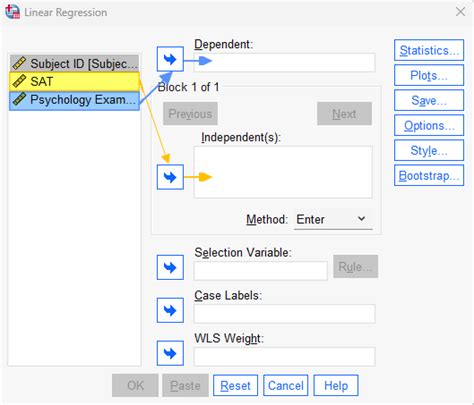This screenshot has height=405, width=474.
Task: Select the SAT variable in list
Action: 74,82
